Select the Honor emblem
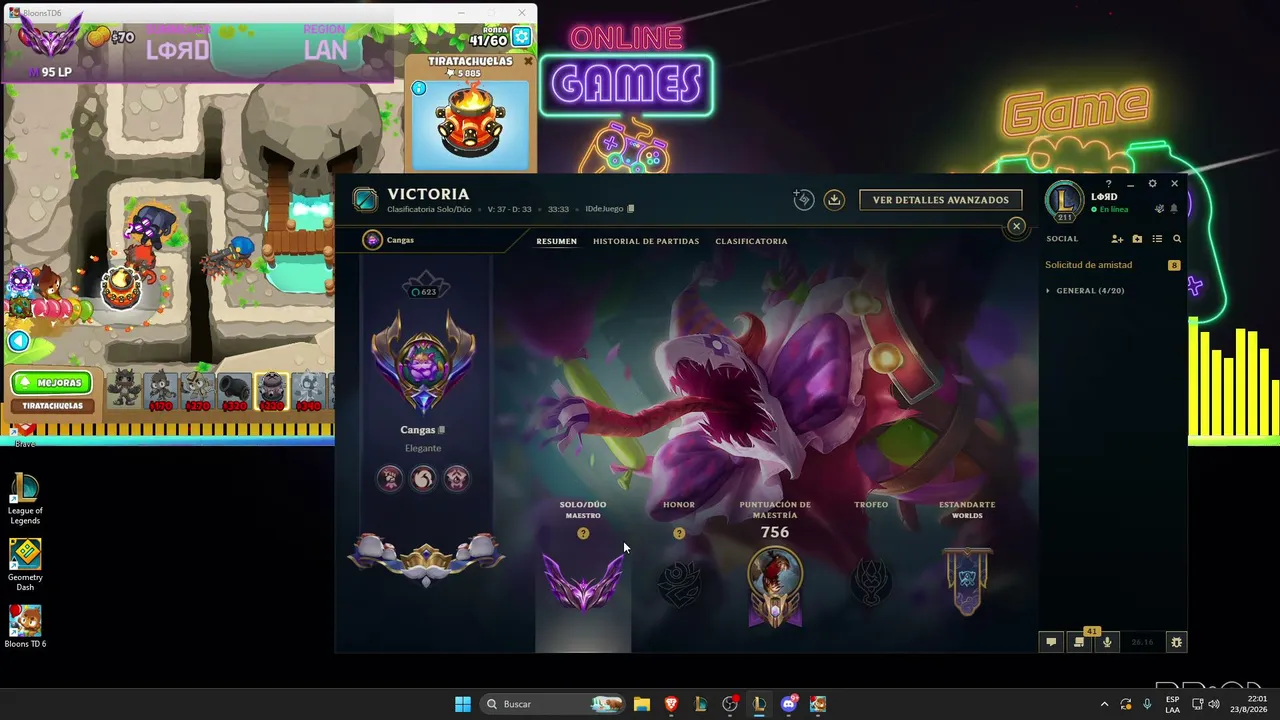This screenshot has height=720, width=1280. 679,583
